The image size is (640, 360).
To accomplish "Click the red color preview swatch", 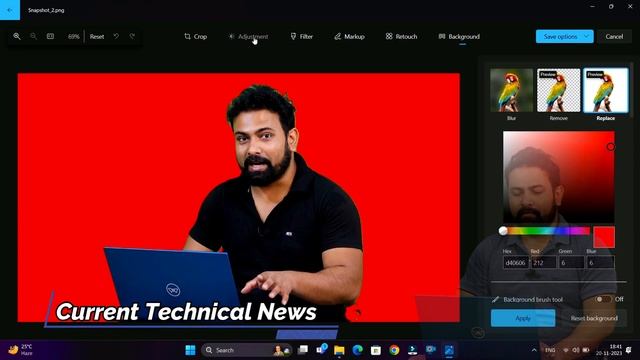I will pos(604,237).
